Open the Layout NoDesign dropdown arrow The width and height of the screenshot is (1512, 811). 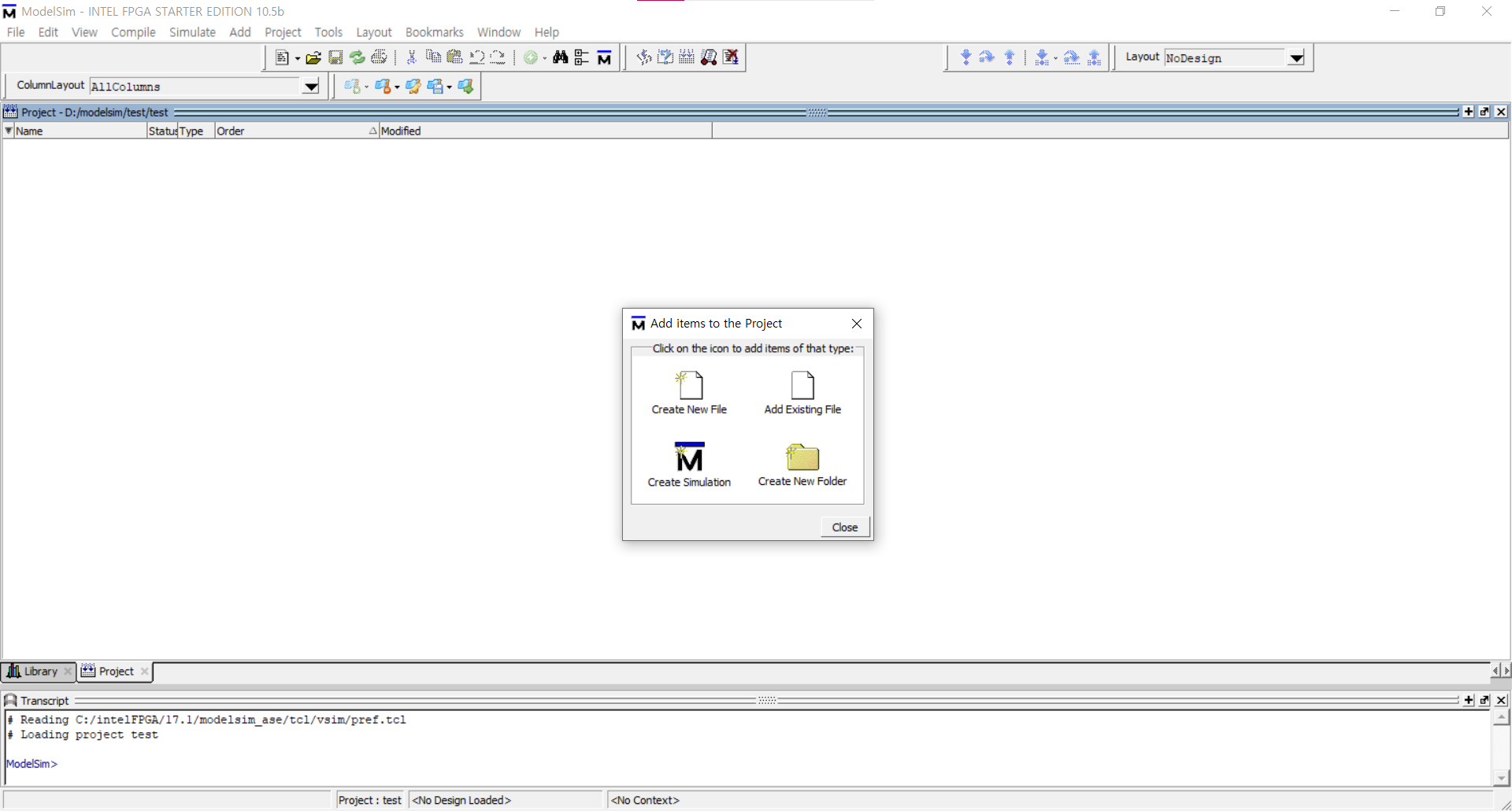(1296, 57)
